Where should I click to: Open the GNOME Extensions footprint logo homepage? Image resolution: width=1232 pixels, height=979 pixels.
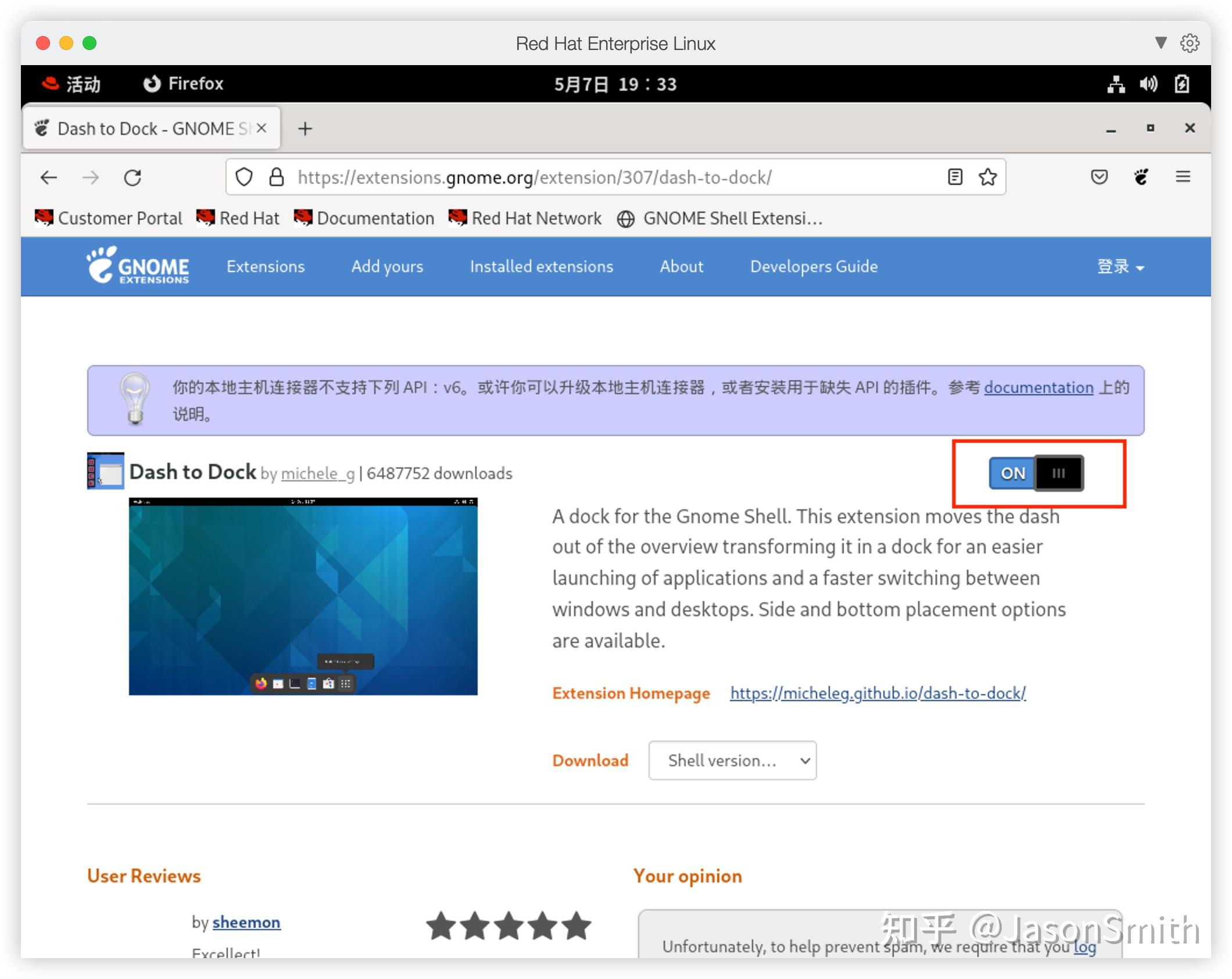coord(138,266)
